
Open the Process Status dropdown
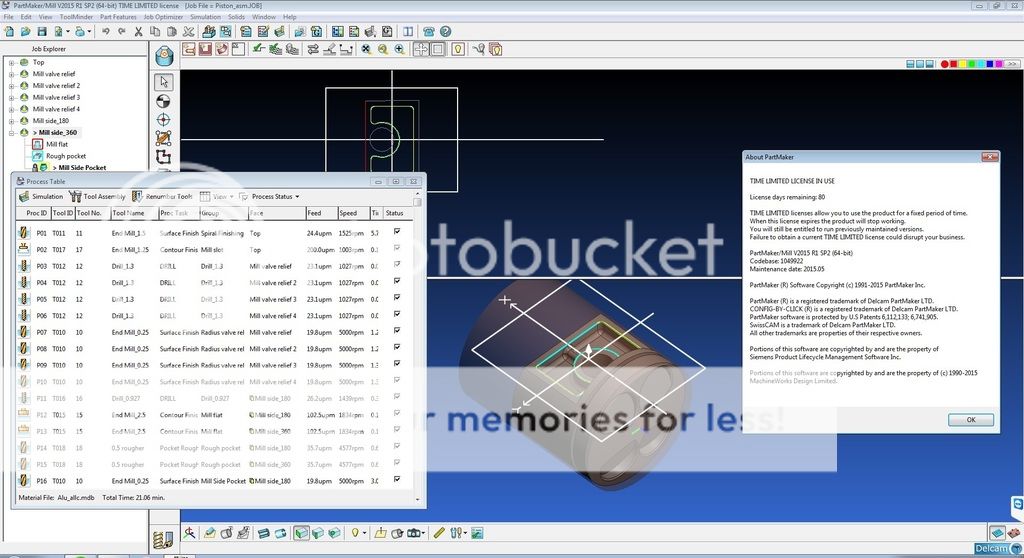275,196
